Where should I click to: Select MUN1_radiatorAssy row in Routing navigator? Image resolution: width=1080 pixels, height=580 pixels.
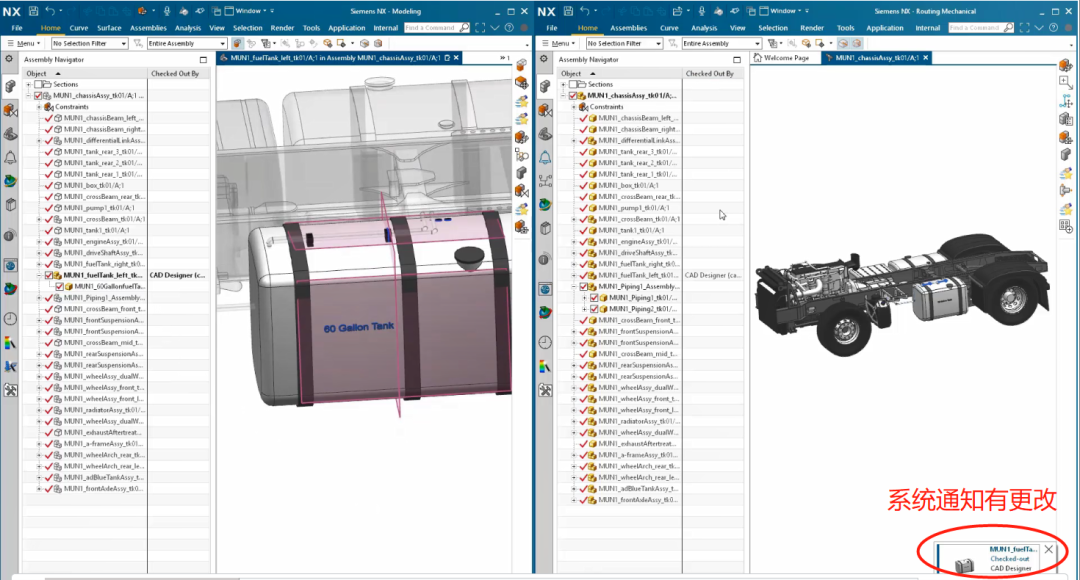pos(637,421)
